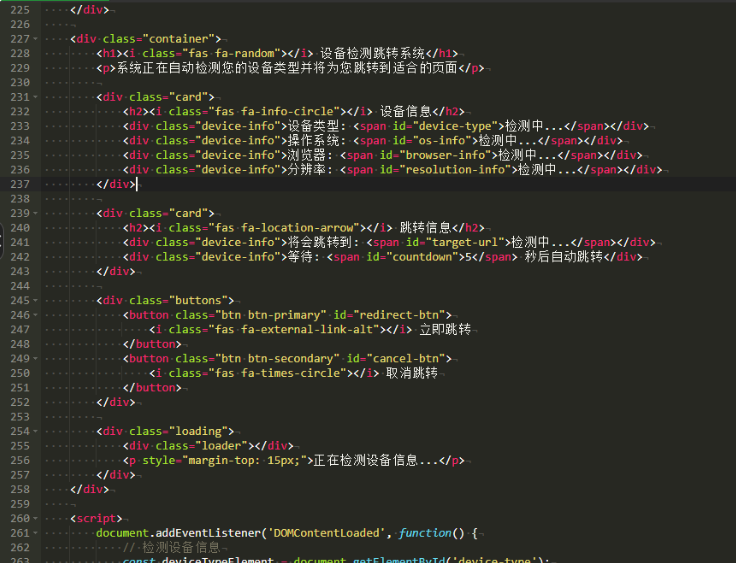Viewport: 736px width, 563px height.
Task: Click line number 225 in the gutter
Action: (x=20, y=10)
